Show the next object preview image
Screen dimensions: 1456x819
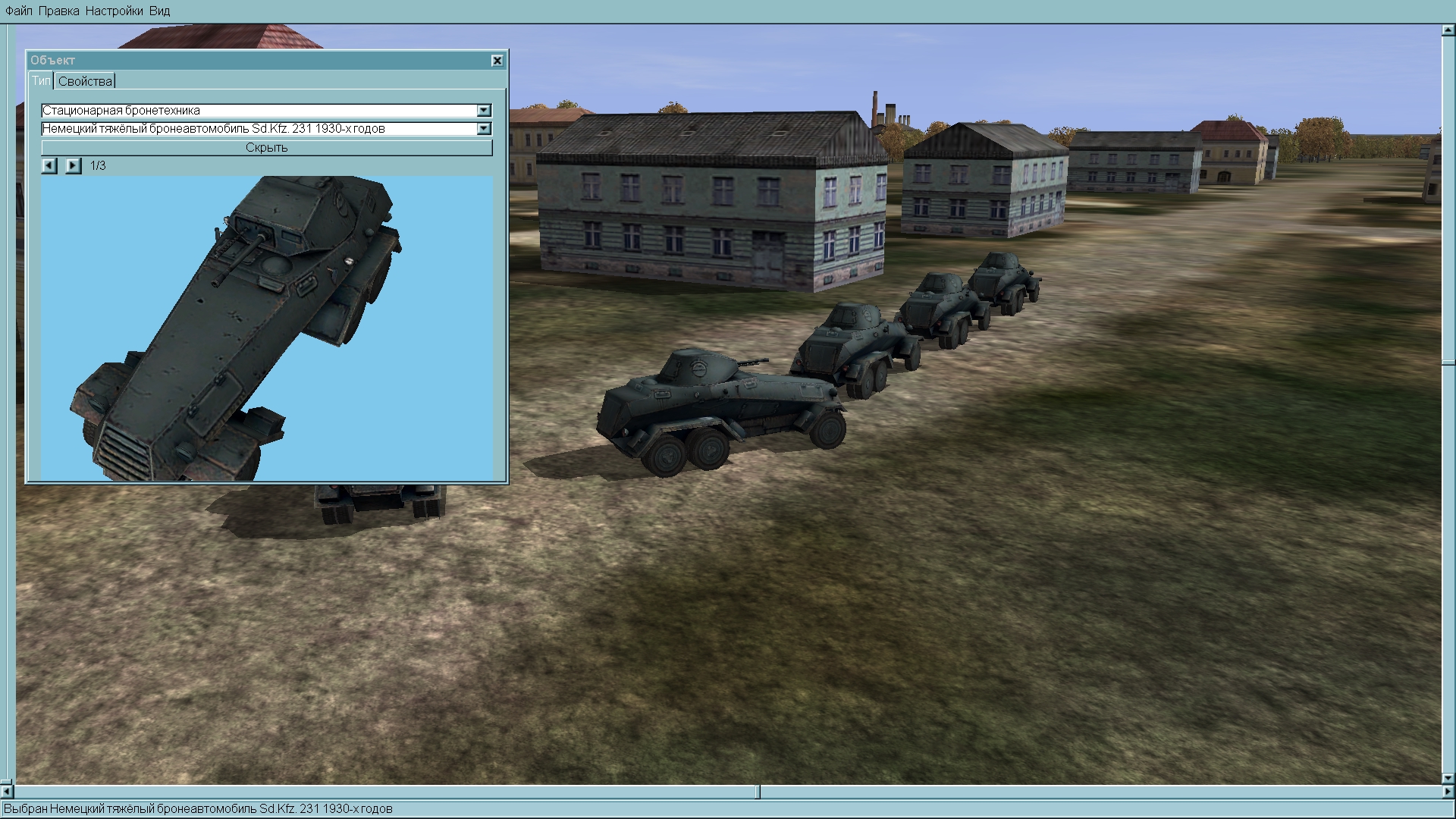click(73, 165)
